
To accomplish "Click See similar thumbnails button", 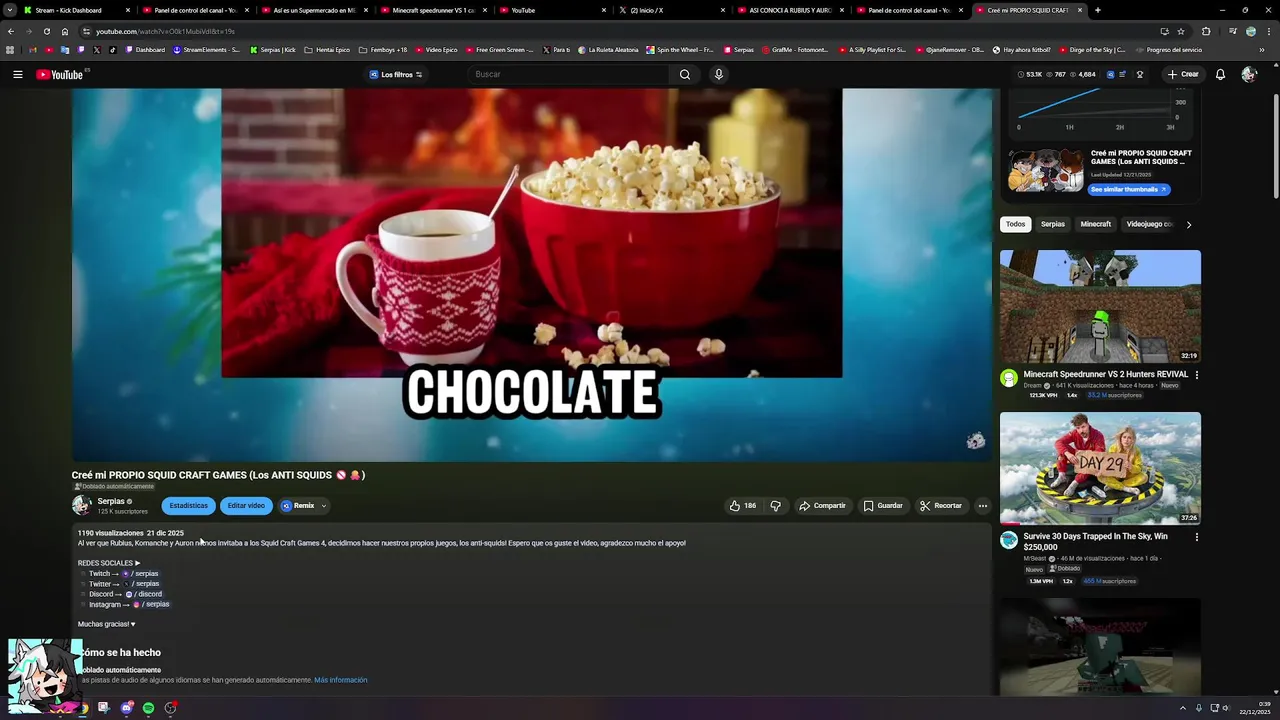I will [1129, 189].
